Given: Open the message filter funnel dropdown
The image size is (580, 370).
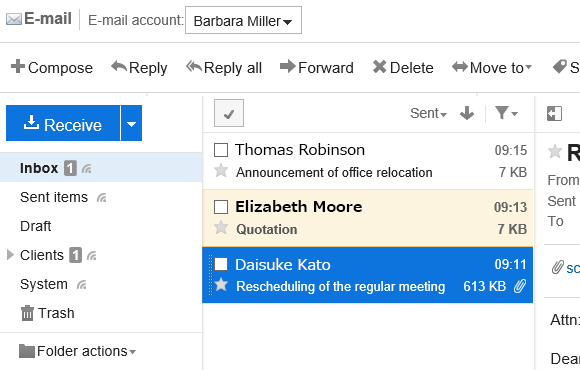Looking at the screenshot, I should click(506, 113).
